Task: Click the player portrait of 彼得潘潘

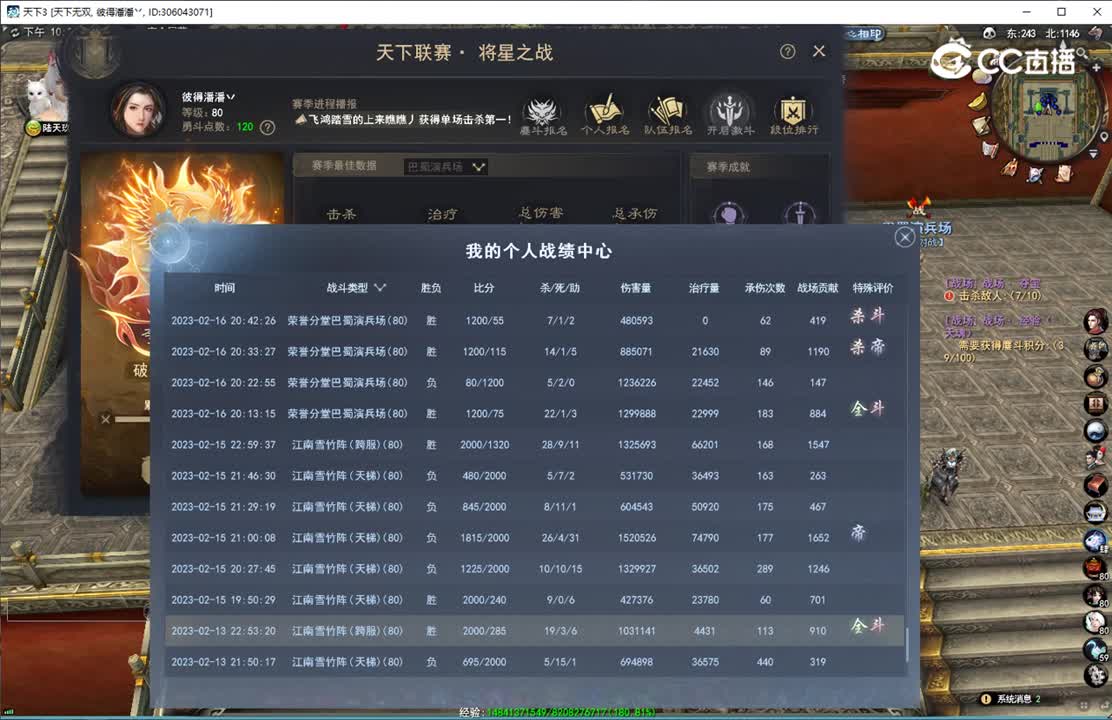Action: [138, 111]
